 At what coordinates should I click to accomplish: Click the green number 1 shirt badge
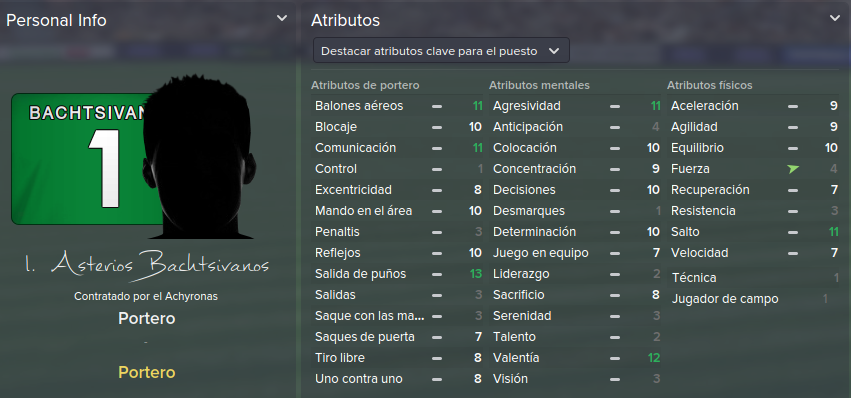pyautogui.click(x=87, y=159)
